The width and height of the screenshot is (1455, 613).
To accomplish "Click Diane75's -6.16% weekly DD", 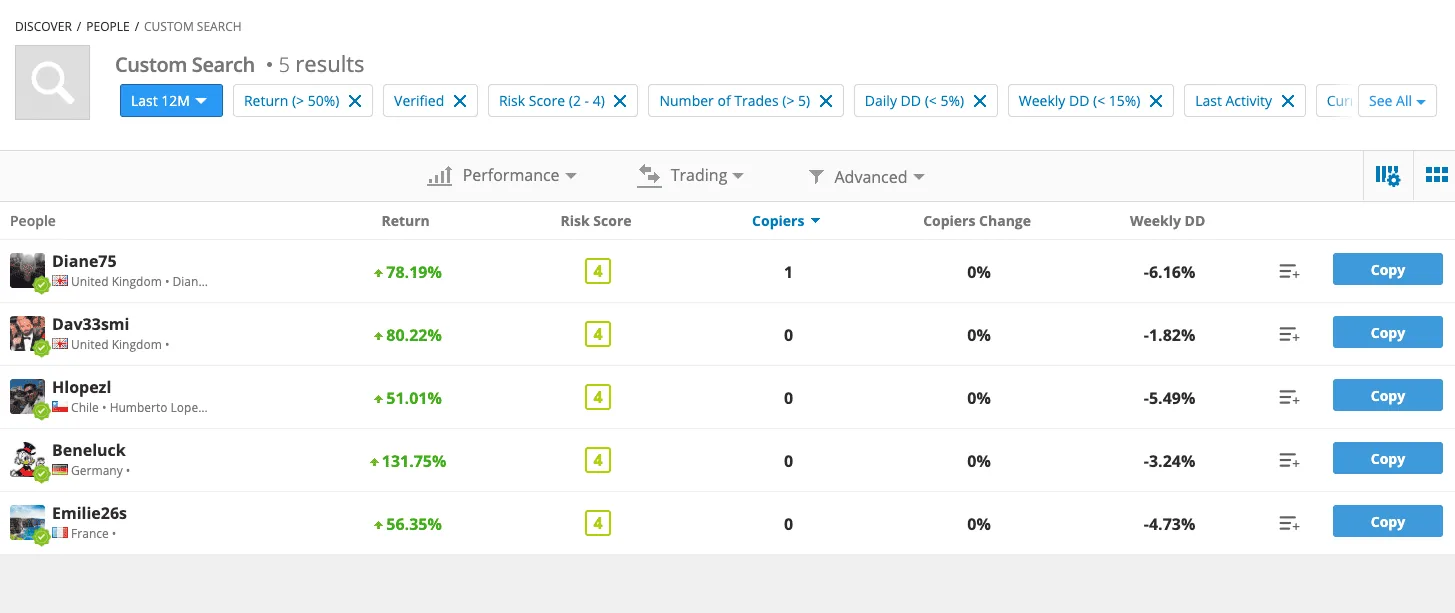I will (x=1169, y=272).
